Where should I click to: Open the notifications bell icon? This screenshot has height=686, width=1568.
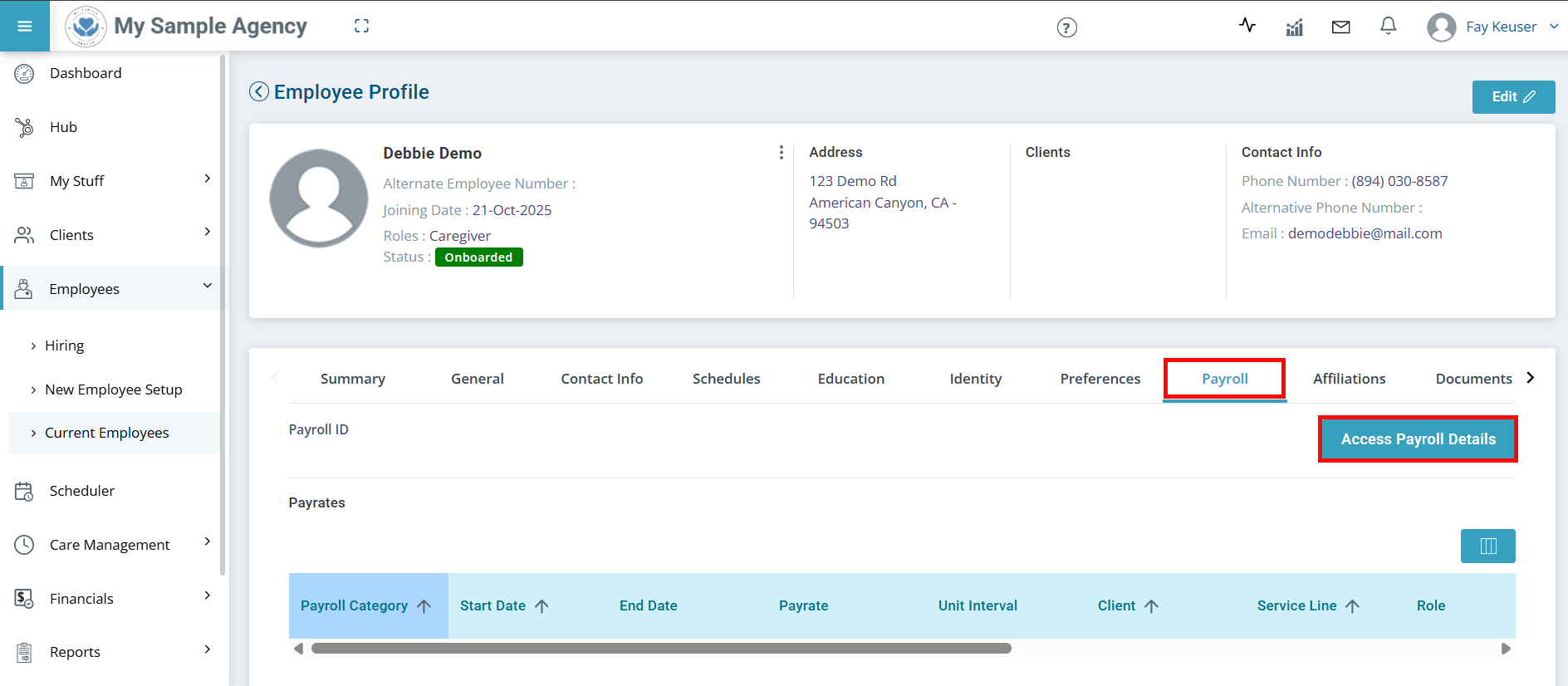pyautogui.click(x=1388, y=26)
